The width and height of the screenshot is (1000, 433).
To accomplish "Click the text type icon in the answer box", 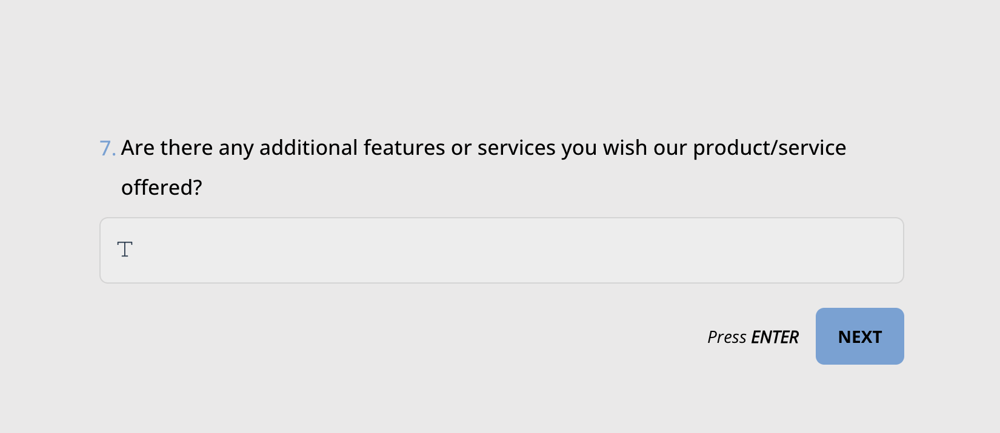I will click(x=125, y=250).
